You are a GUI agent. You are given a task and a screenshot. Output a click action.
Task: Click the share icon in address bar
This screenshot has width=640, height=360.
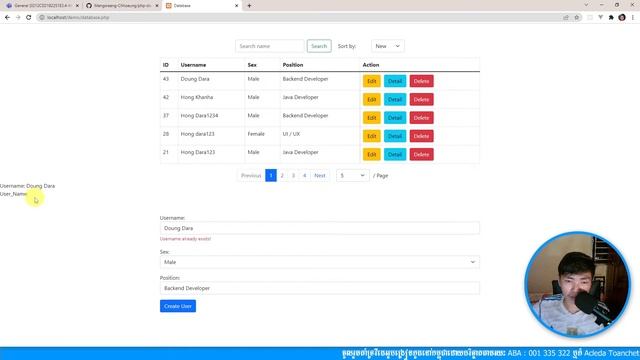click(566, 18)
